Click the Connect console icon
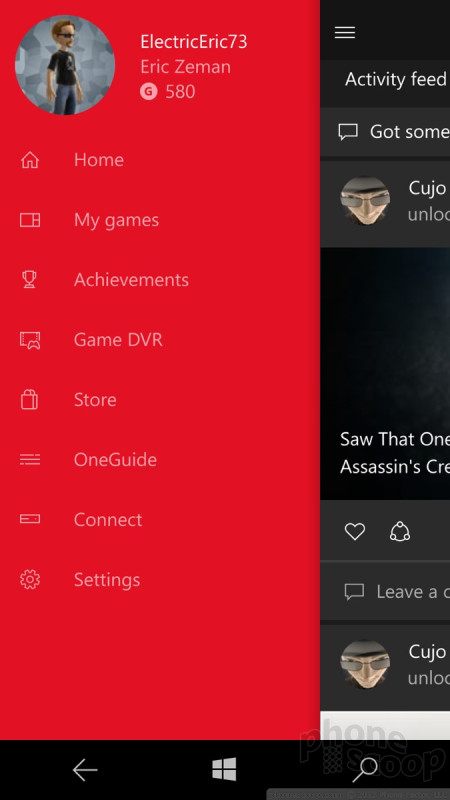 [30, 519]
